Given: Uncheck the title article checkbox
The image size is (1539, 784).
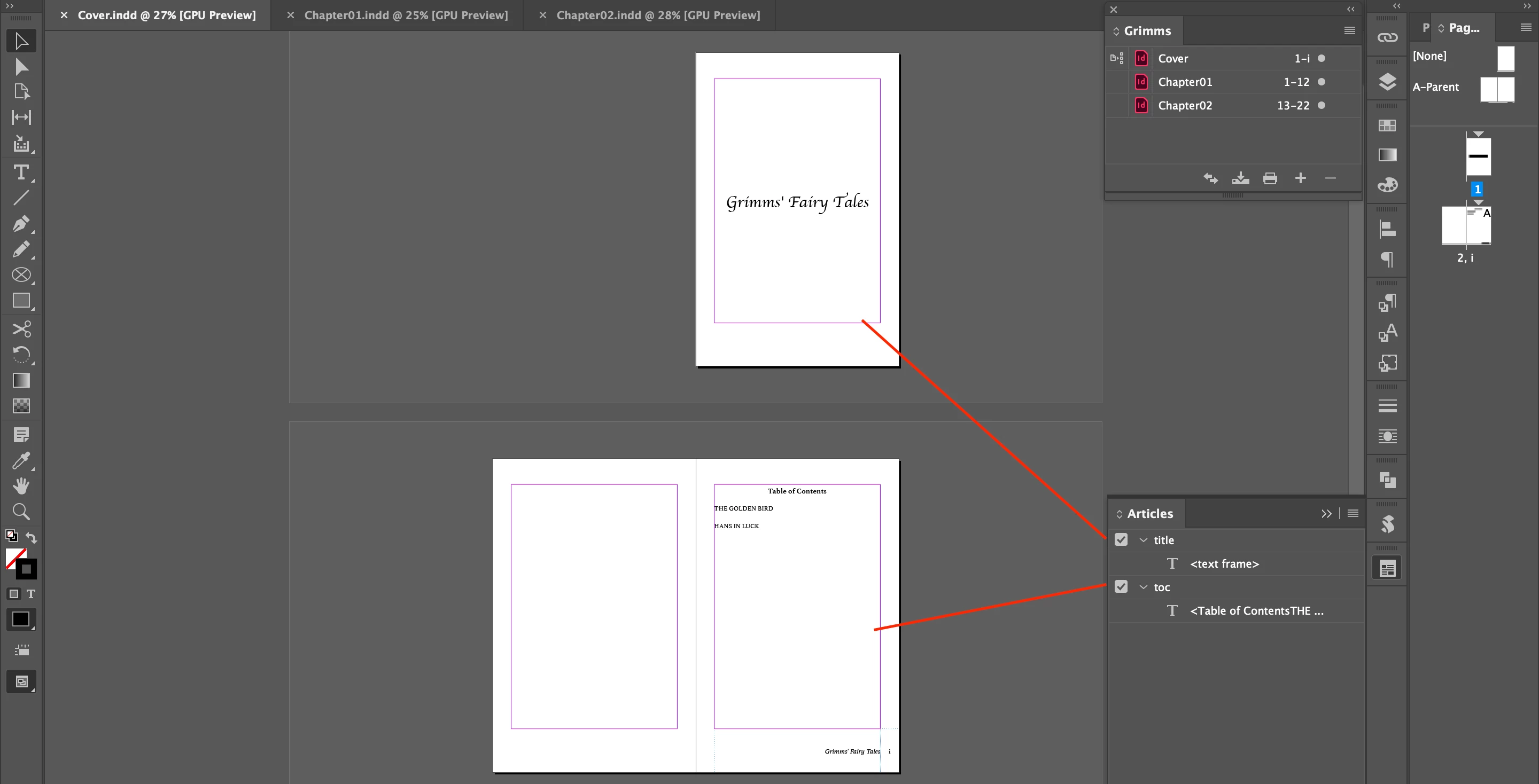Looking at the screenshot, I should pos(1121,540).
